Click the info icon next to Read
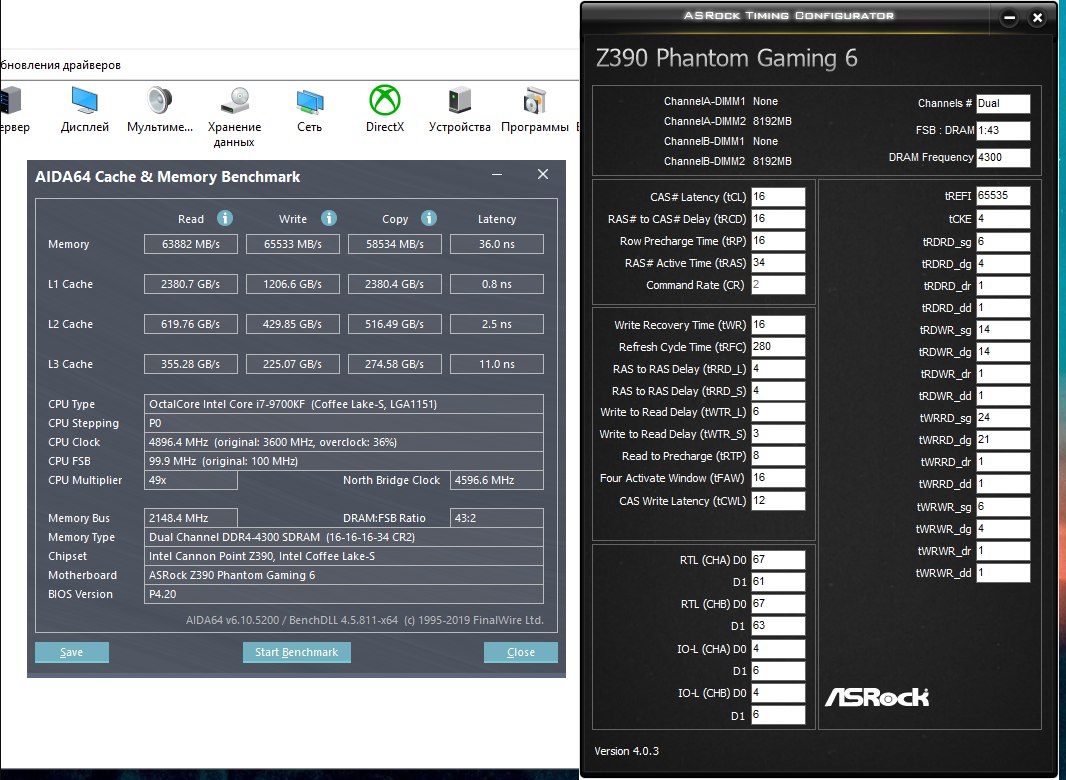 click(225, 218)
